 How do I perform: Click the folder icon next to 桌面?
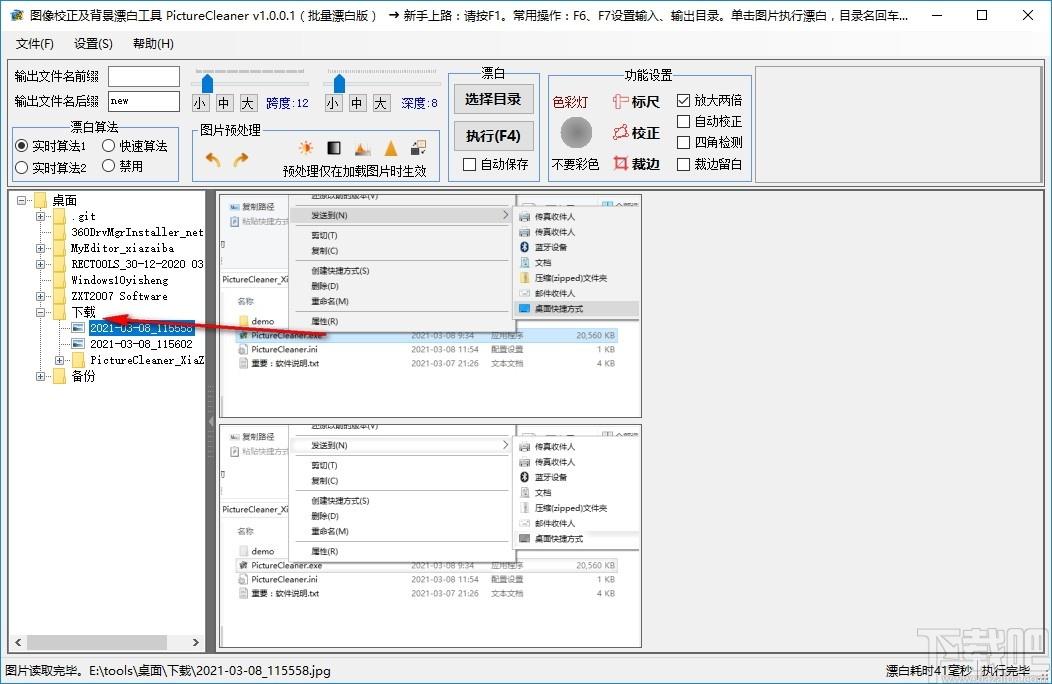40,200
